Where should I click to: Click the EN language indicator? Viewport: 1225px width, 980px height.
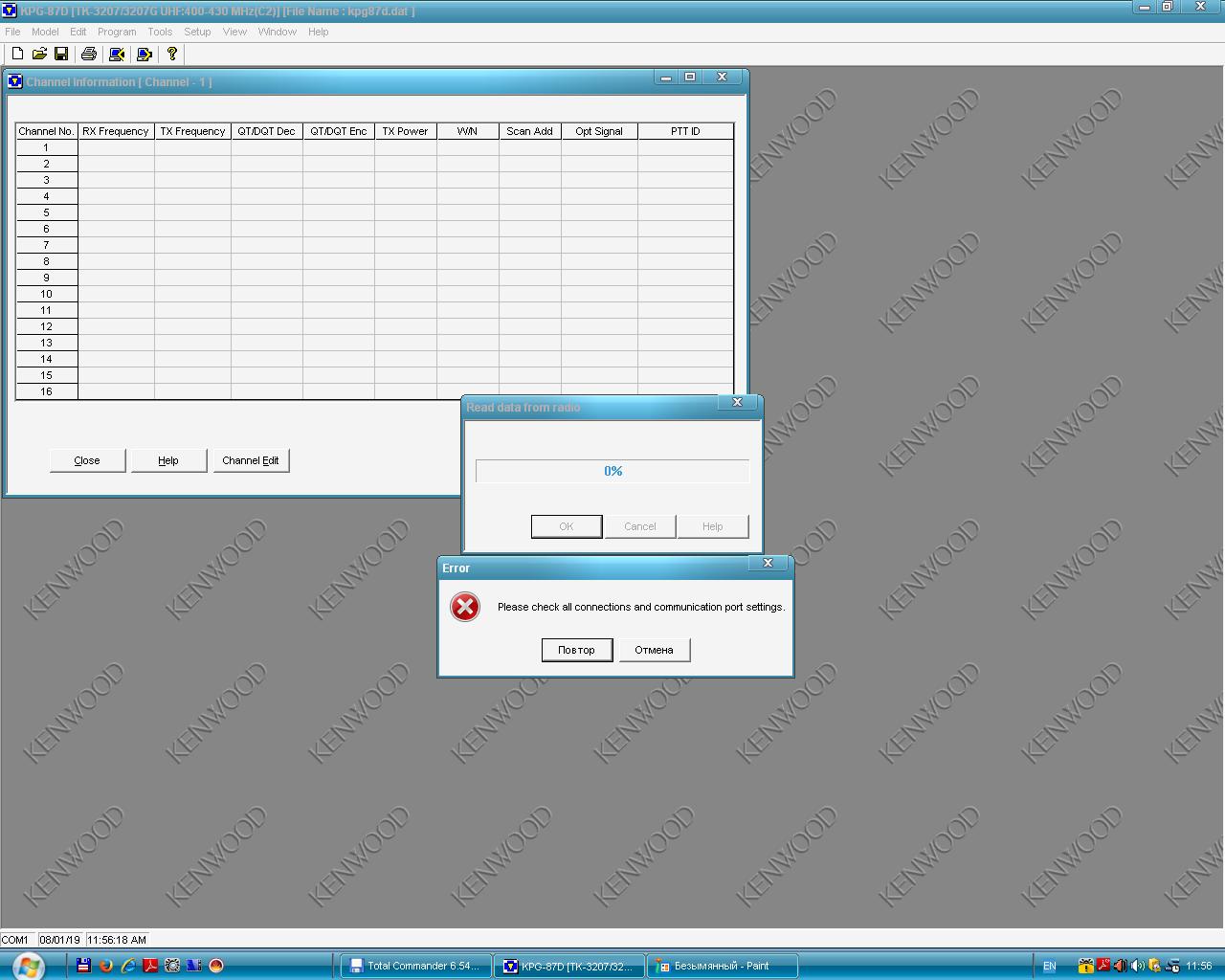pyautogui.click(x=1049, y=967)
